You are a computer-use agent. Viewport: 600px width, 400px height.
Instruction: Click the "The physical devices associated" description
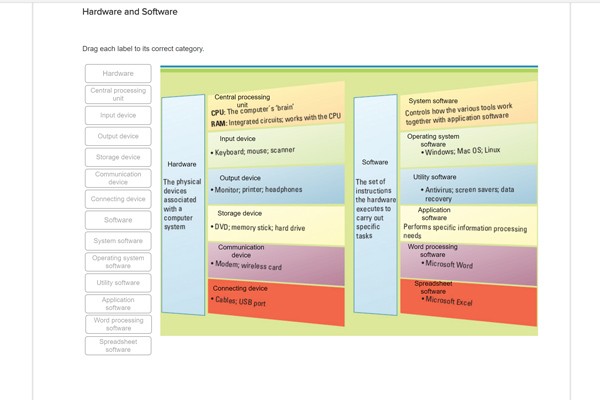(182, 204)
